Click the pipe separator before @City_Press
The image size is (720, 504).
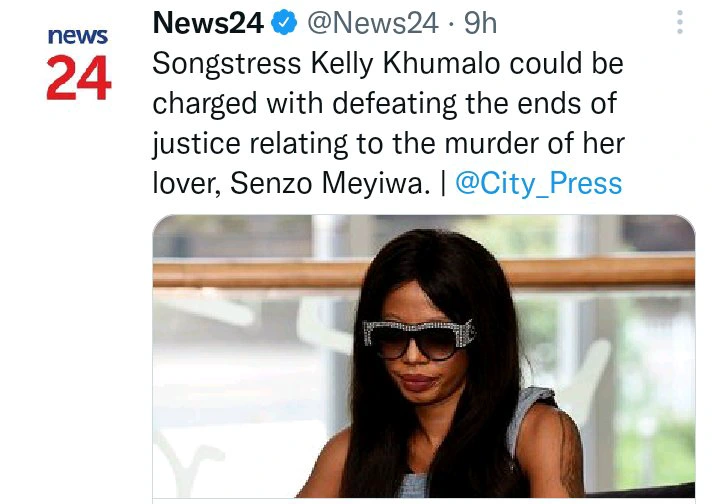click(x=443, y=184)
